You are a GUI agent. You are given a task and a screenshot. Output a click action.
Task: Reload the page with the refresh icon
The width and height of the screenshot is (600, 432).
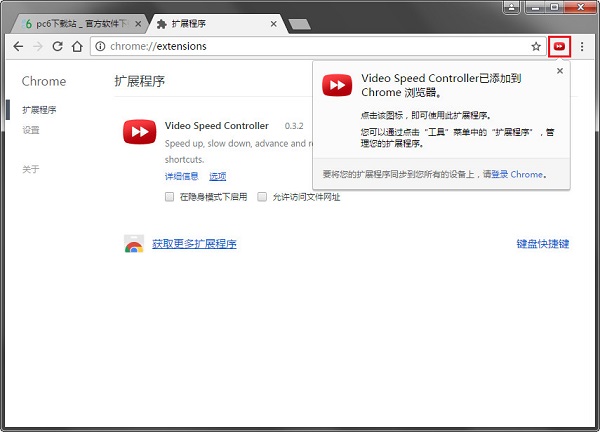(57, 47)
